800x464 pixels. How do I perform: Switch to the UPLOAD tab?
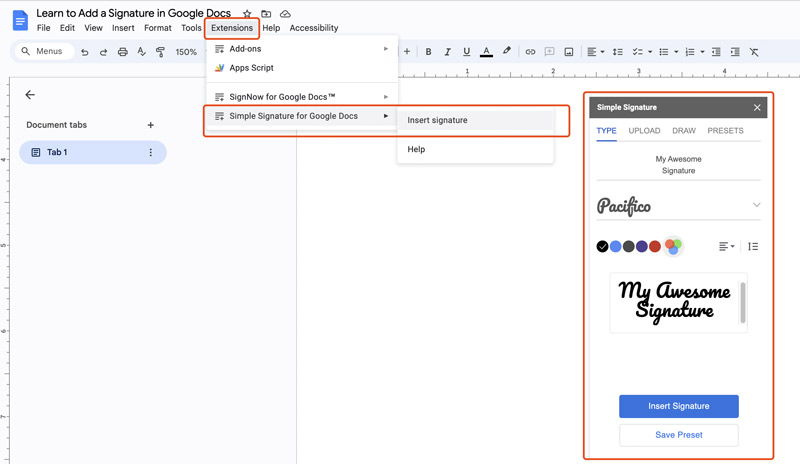coord(644,131)
